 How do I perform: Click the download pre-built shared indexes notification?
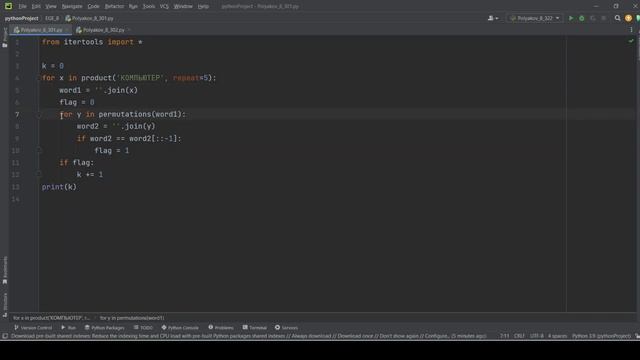[249, 336]
